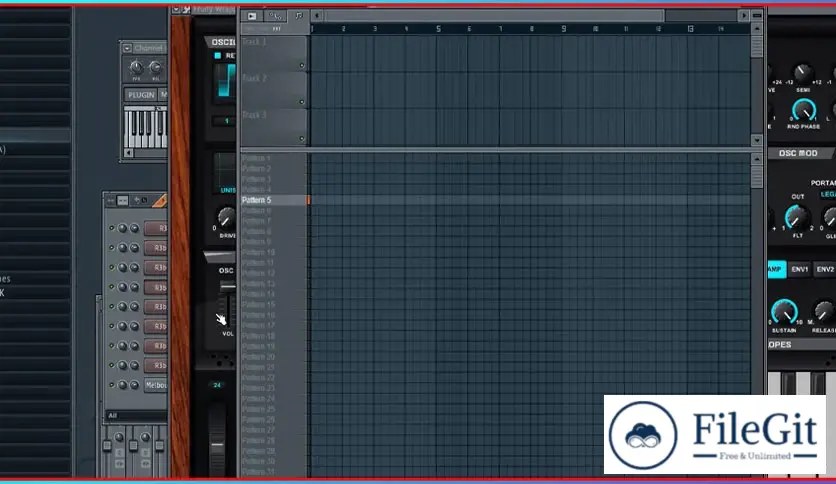Mute Track 2 with its green dot
This screenshot has height=484, width=836.
pos(302,102)
